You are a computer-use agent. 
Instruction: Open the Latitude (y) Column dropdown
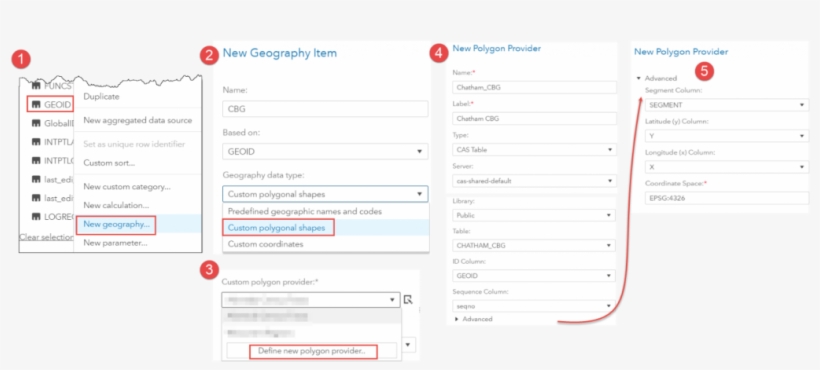pyautogui.click(x=726, y=136)
